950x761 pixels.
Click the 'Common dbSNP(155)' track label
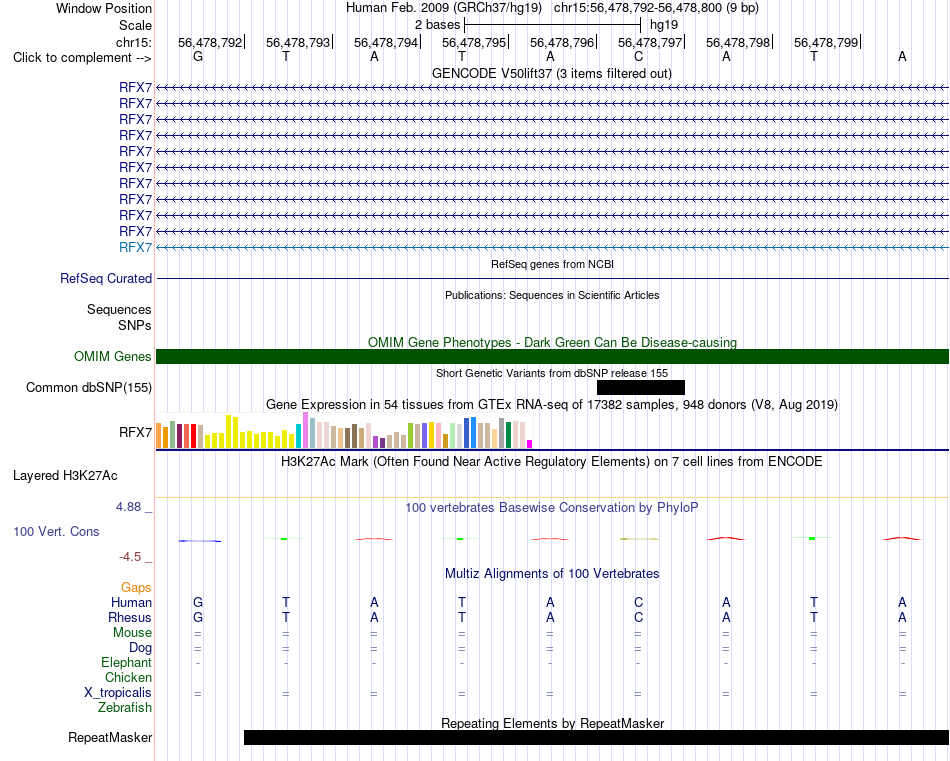coord(89,387)
